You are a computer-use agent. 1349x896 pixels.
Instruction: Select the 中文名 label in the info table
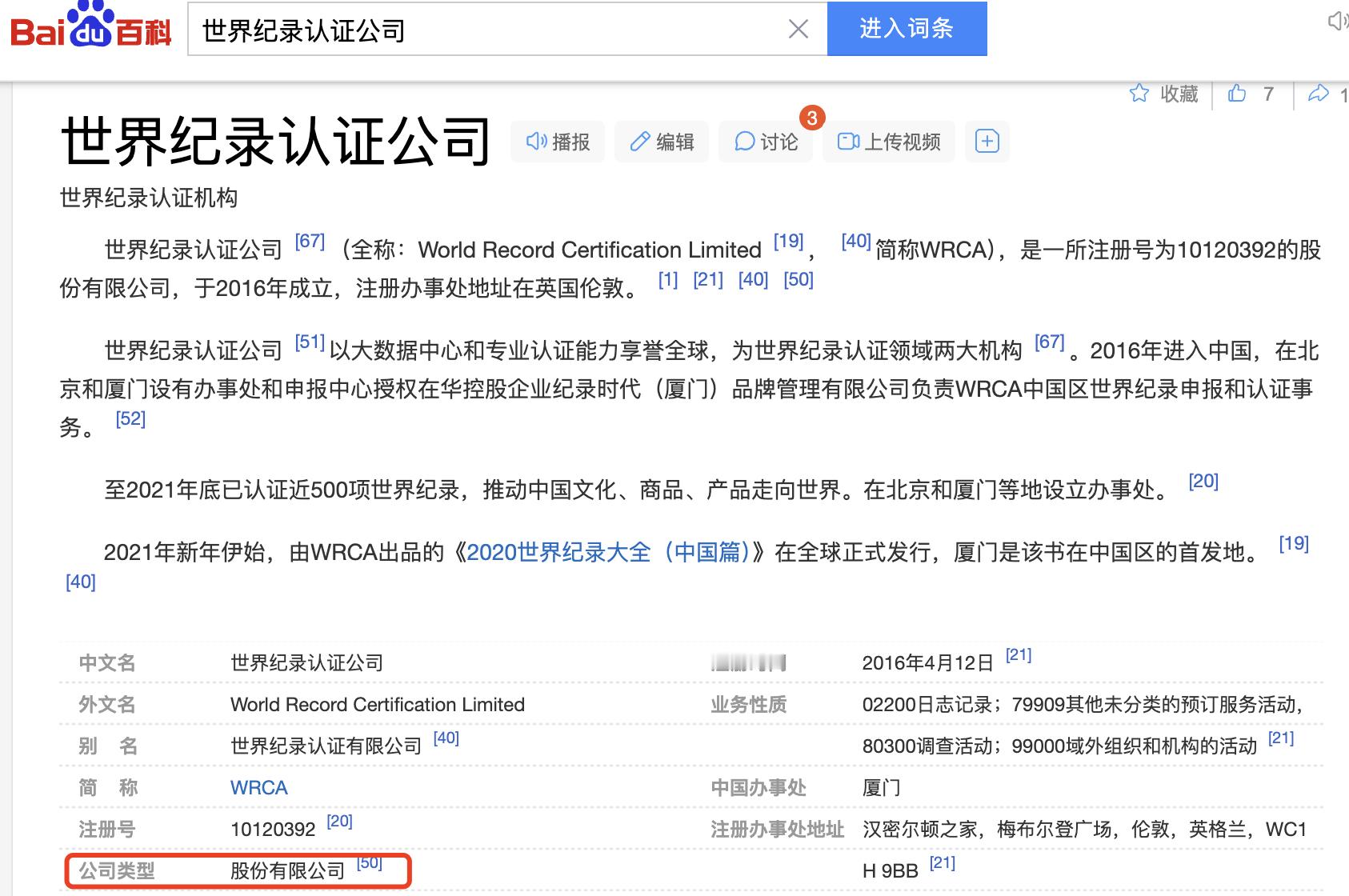[x=107, y=662]
